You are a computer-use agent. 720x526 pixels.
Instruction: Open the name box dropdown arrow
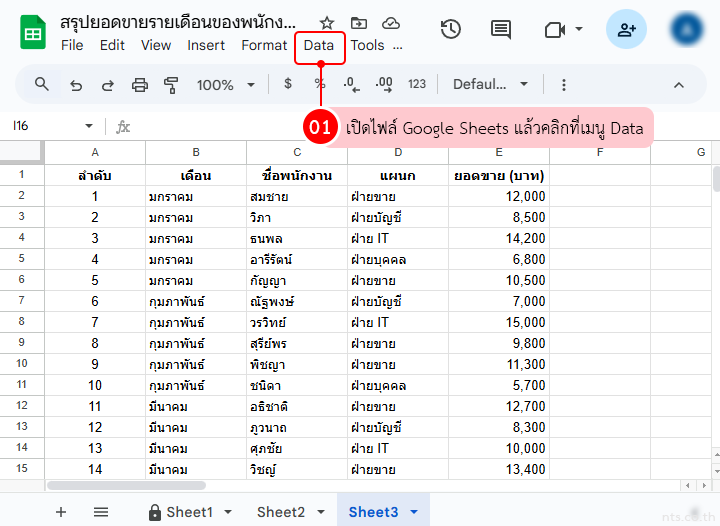point(89,126)
